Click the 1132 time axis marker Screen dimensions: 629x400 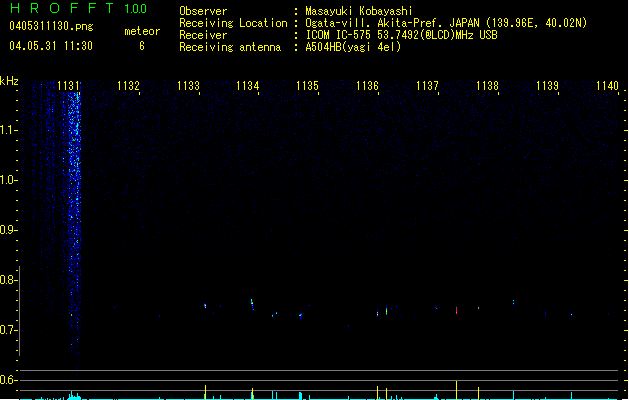(128, 86)
